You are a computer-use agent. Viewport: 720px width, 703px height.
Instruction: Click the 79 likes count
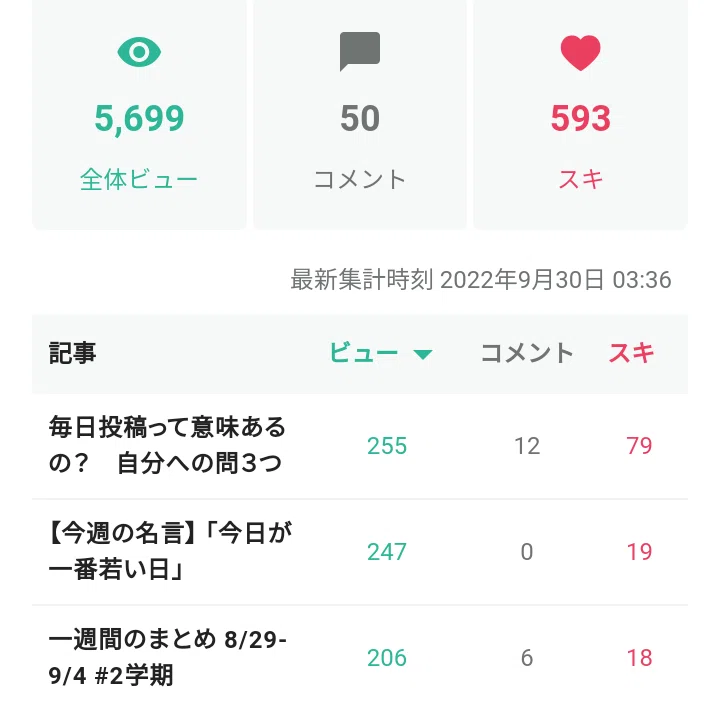[639, 446]
